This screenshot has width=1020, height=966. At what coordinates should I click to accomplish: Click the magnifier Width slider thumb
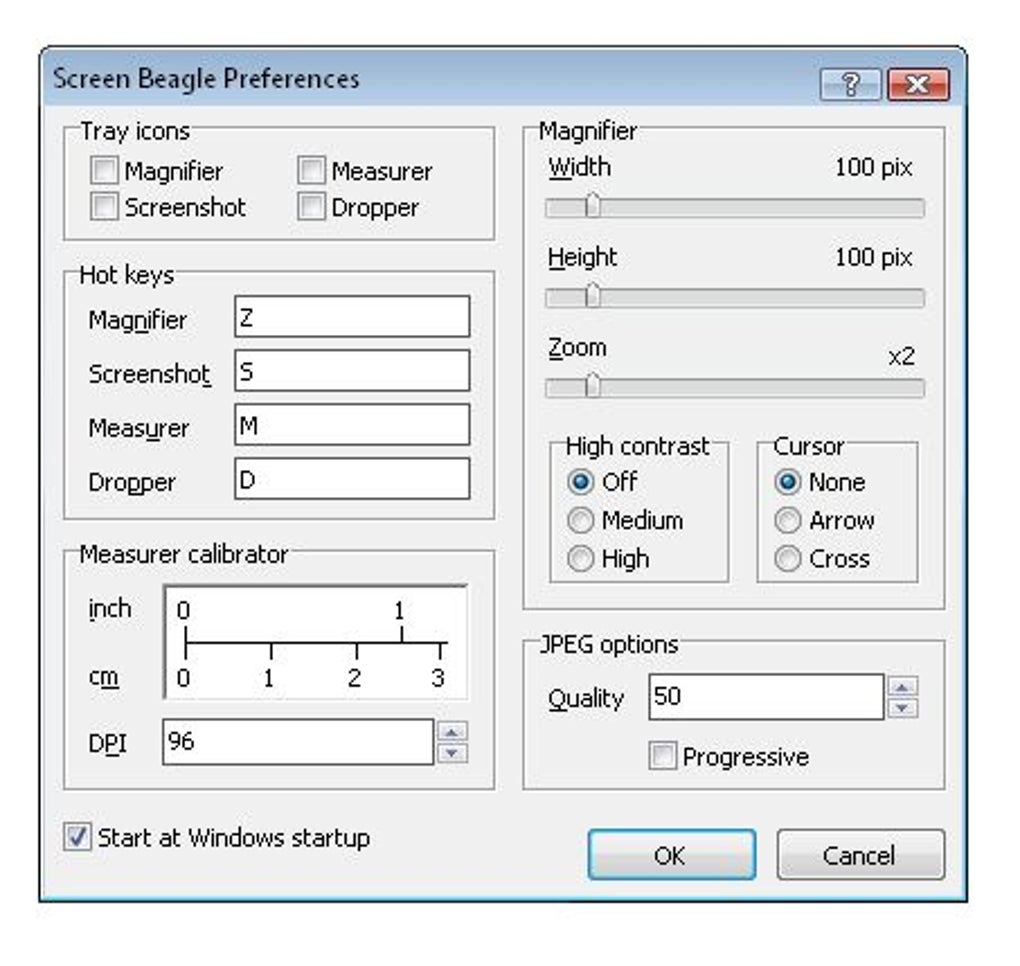(x=592, y=207)
